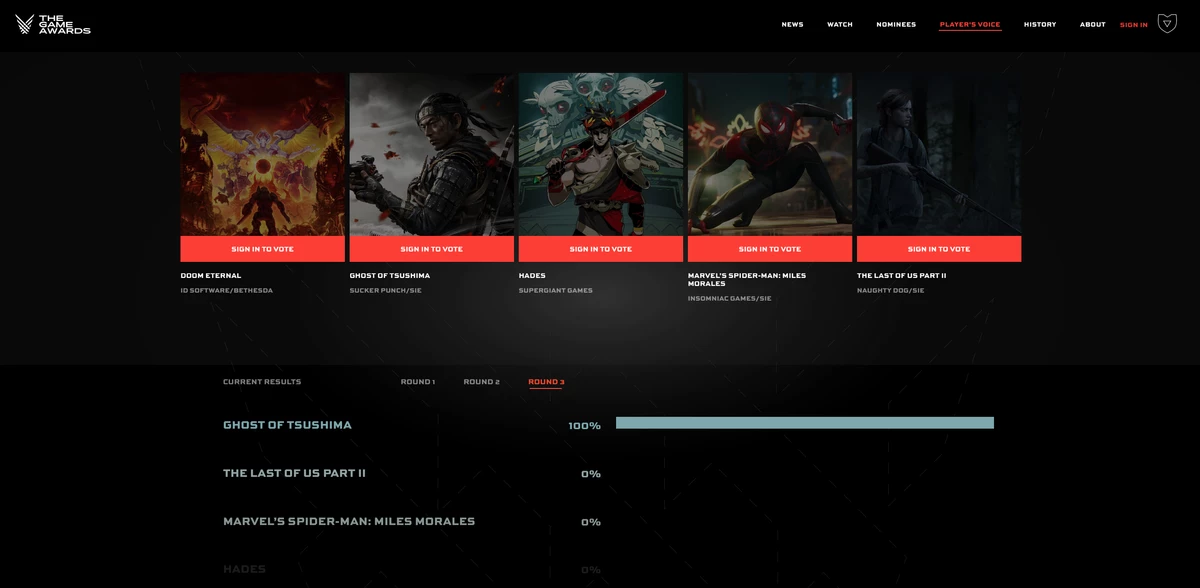The height and width of the screenshot is (588, 1200).
Task: Open the shield profile icon in header
Action: (x=1167, y=23)
